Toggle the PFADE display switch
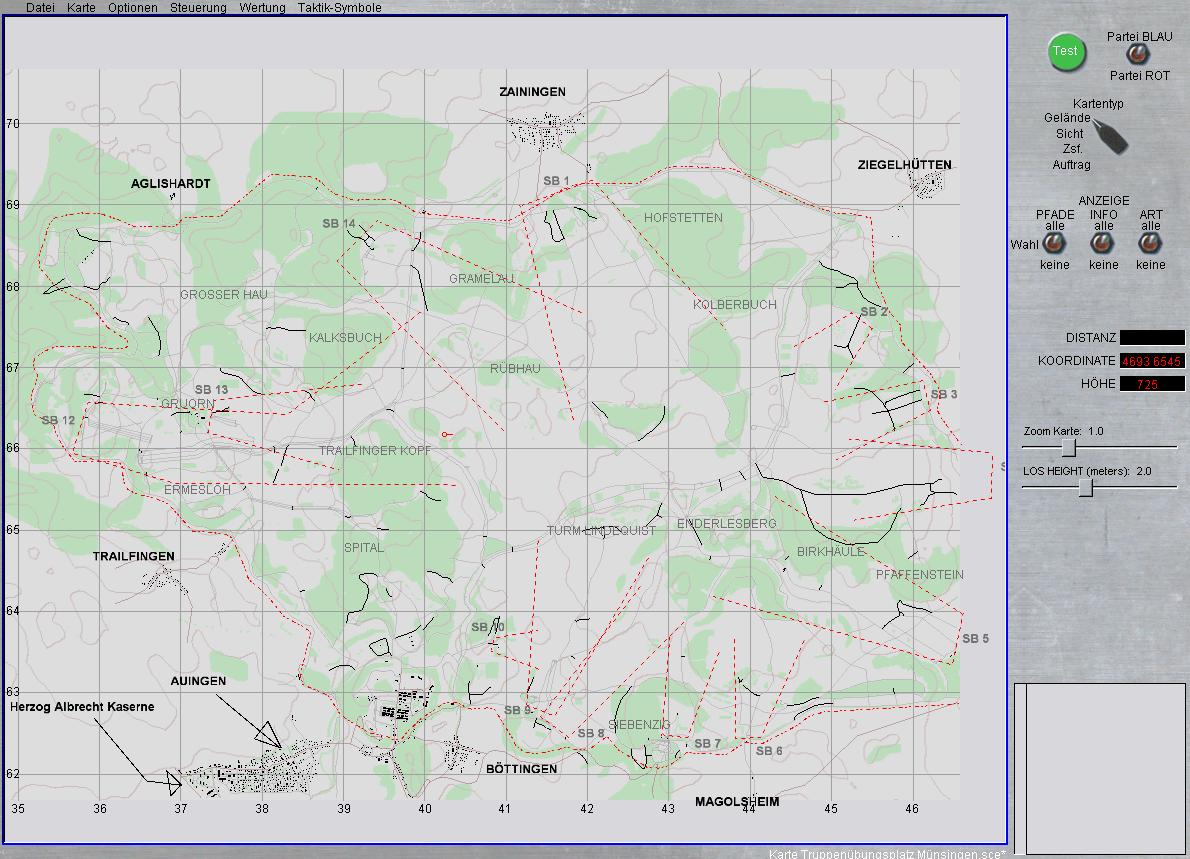This screenshot has height=859, width=1190. [x=1054, y=245]
